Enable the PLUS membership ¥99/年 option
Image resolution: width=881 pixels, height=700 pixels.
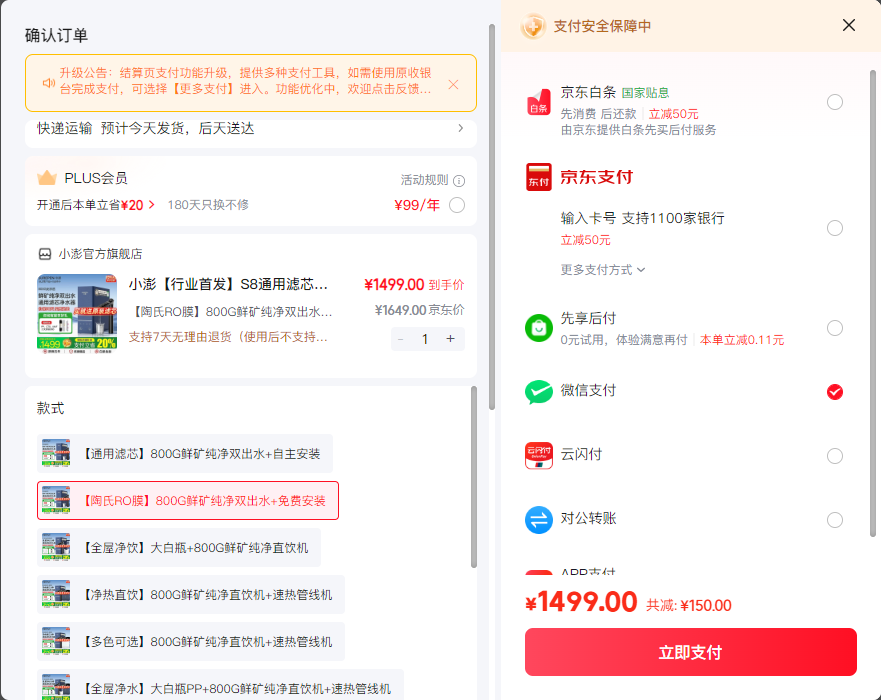pyautogui.click(x=457, y=205)
